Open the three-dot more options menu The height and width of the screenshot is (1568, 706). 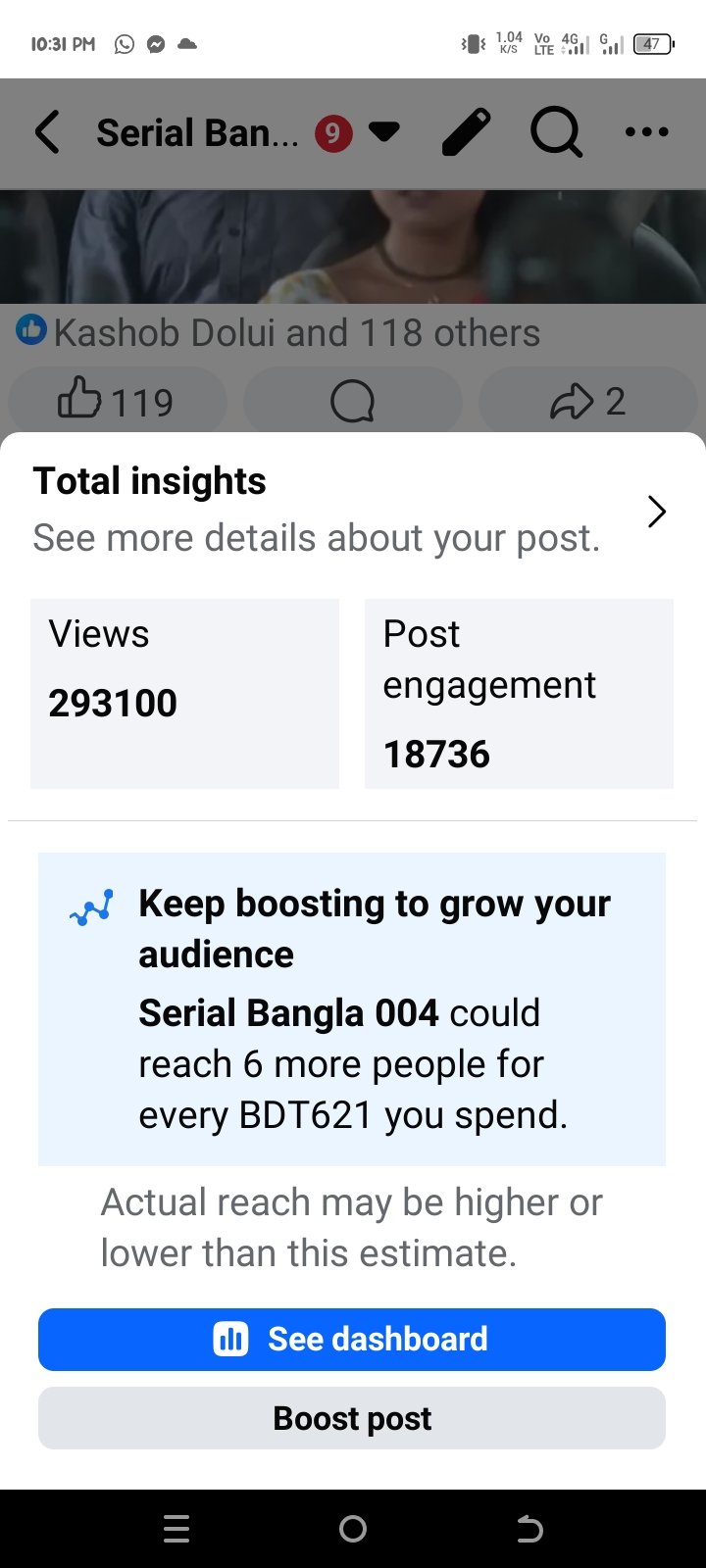tap(647, 132)
